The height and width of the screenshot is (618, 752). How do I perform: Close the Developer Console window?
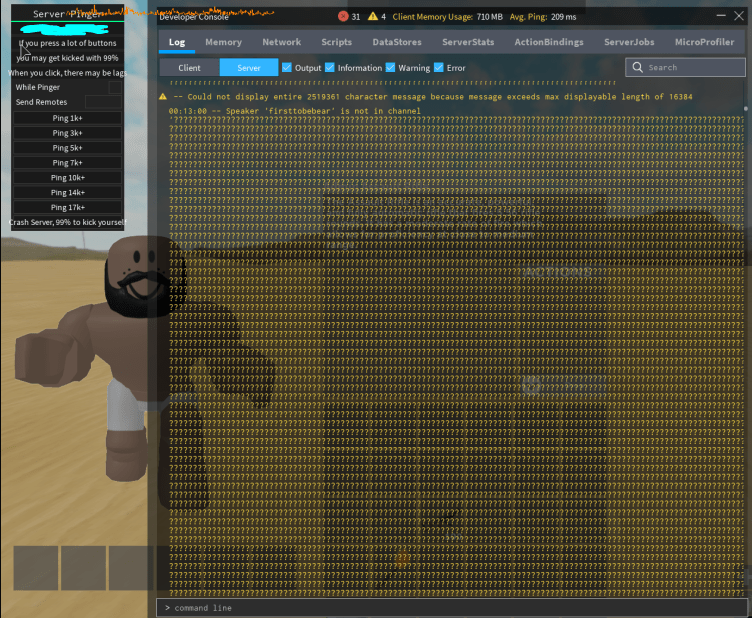(x=739, y=16)
